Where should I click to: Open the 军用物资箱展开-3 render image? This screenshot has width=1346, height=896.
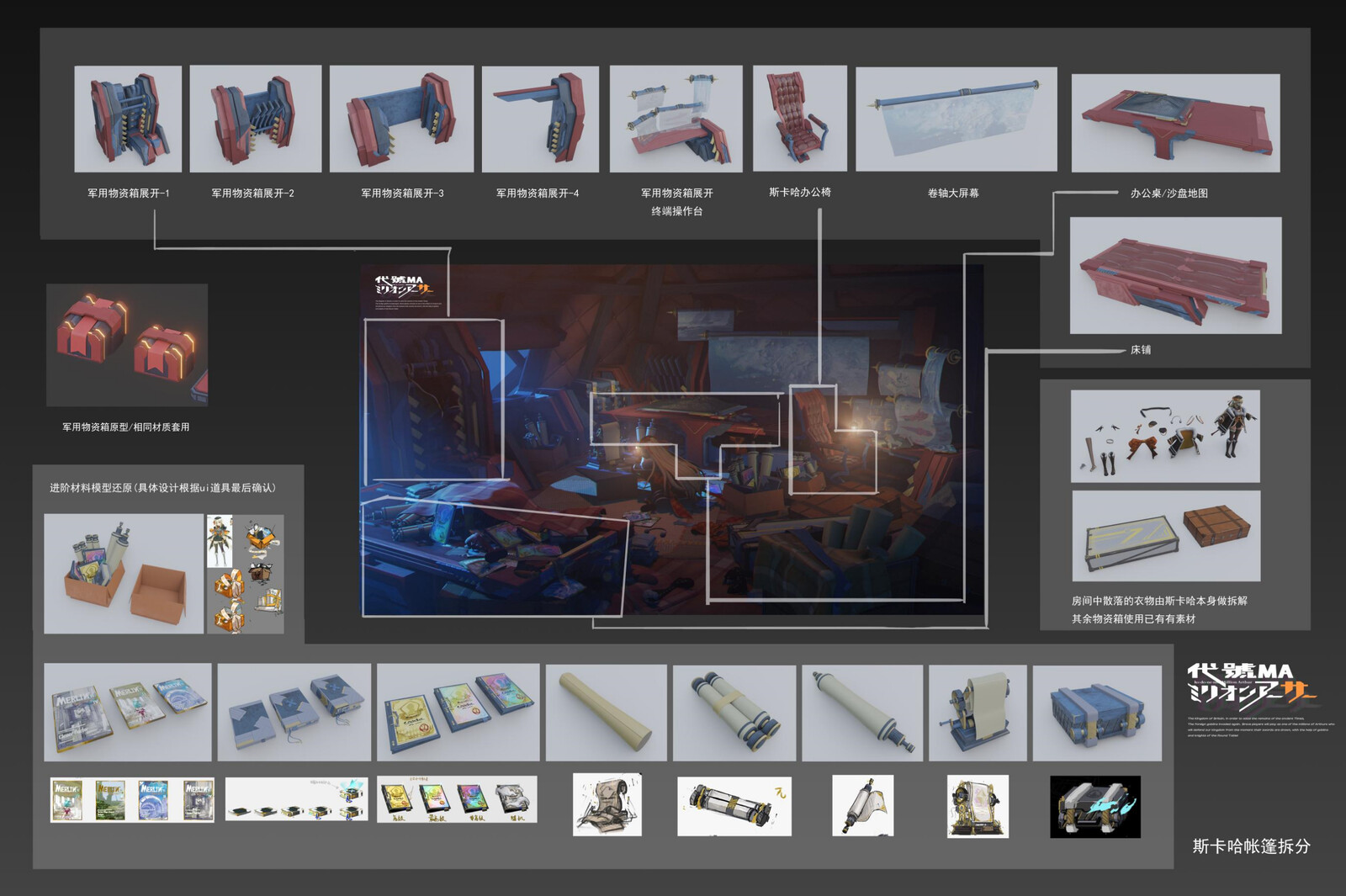coord(401,119)
